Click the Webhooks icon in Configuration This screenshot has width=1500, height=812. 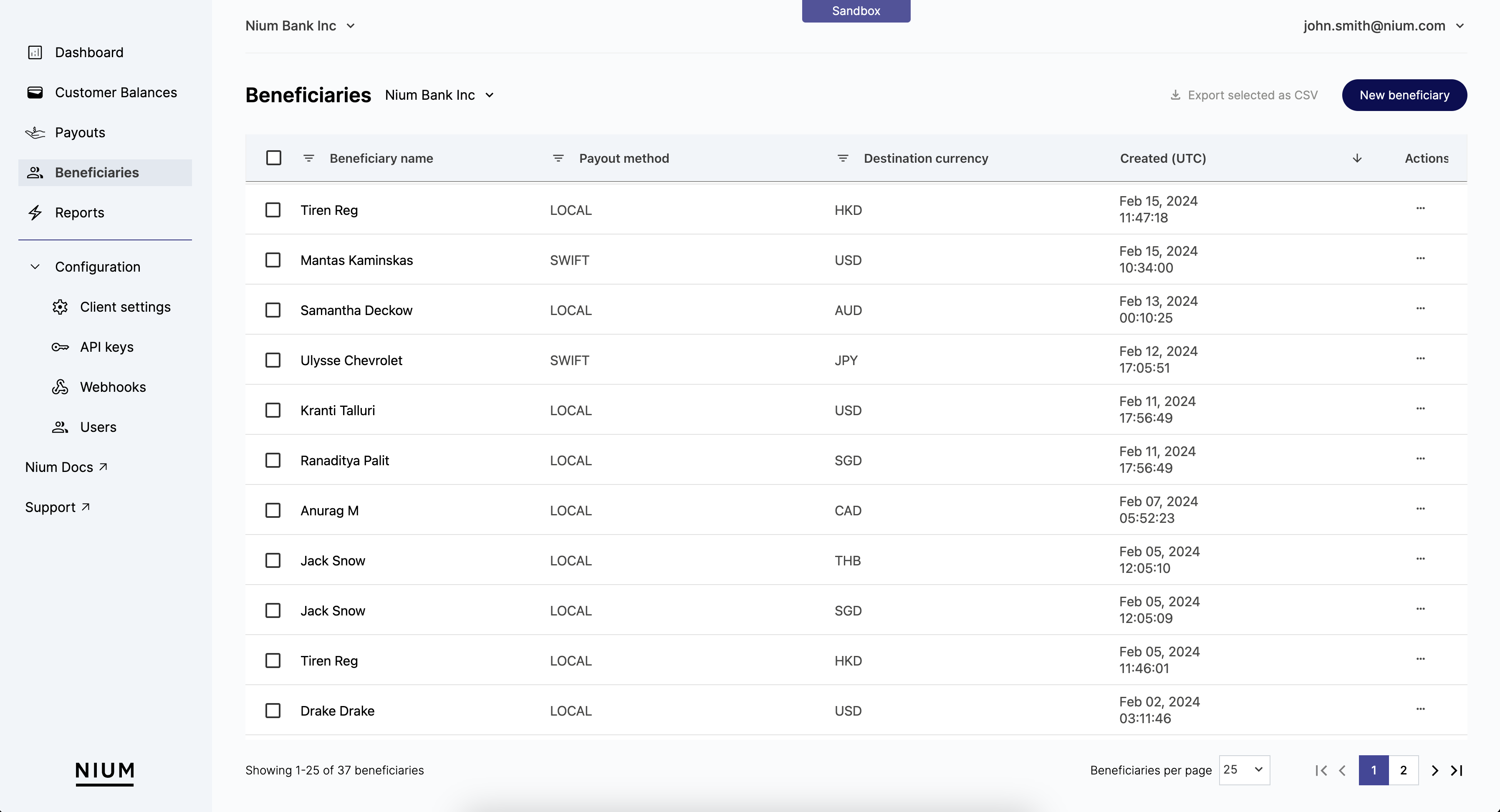(x=60, y=386)
